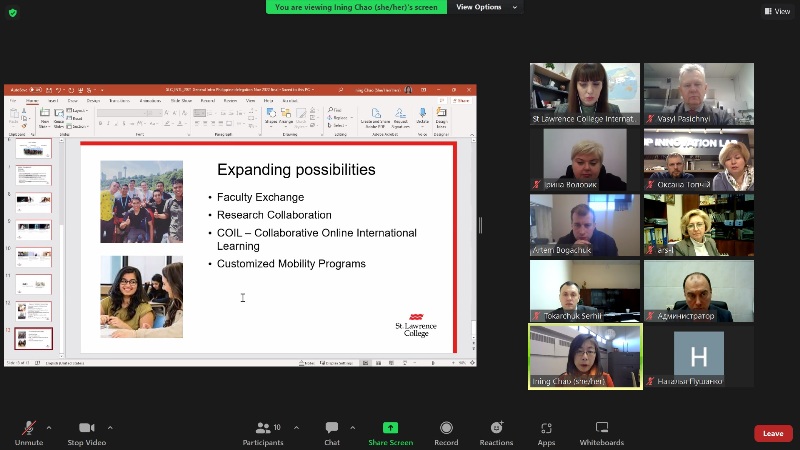
Task: Toggle Notes pane in PowerPoint status bar
Action: point(306,363)
